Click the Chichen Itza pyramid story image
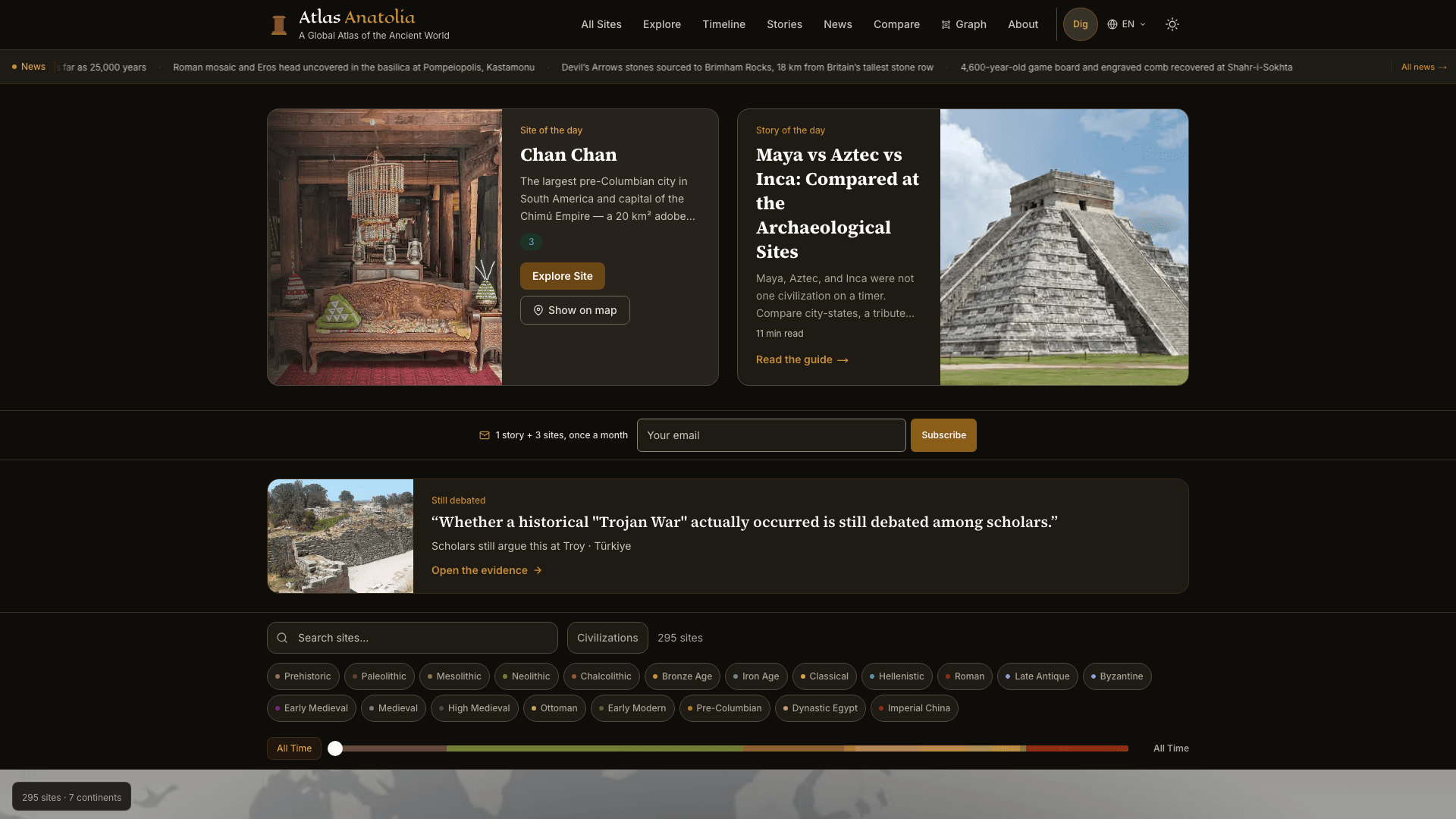1456x819 pixels. click(1064, 247)
